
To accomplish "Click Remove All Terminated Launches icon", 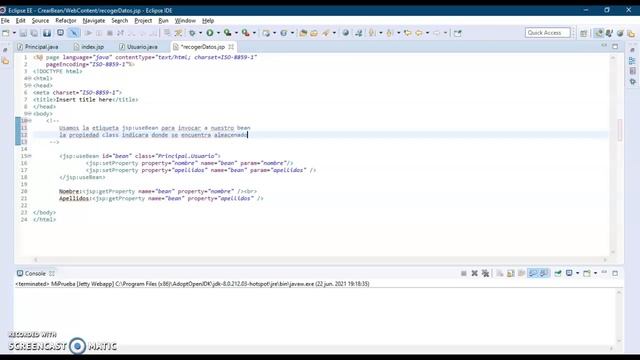I will (485, 273).
